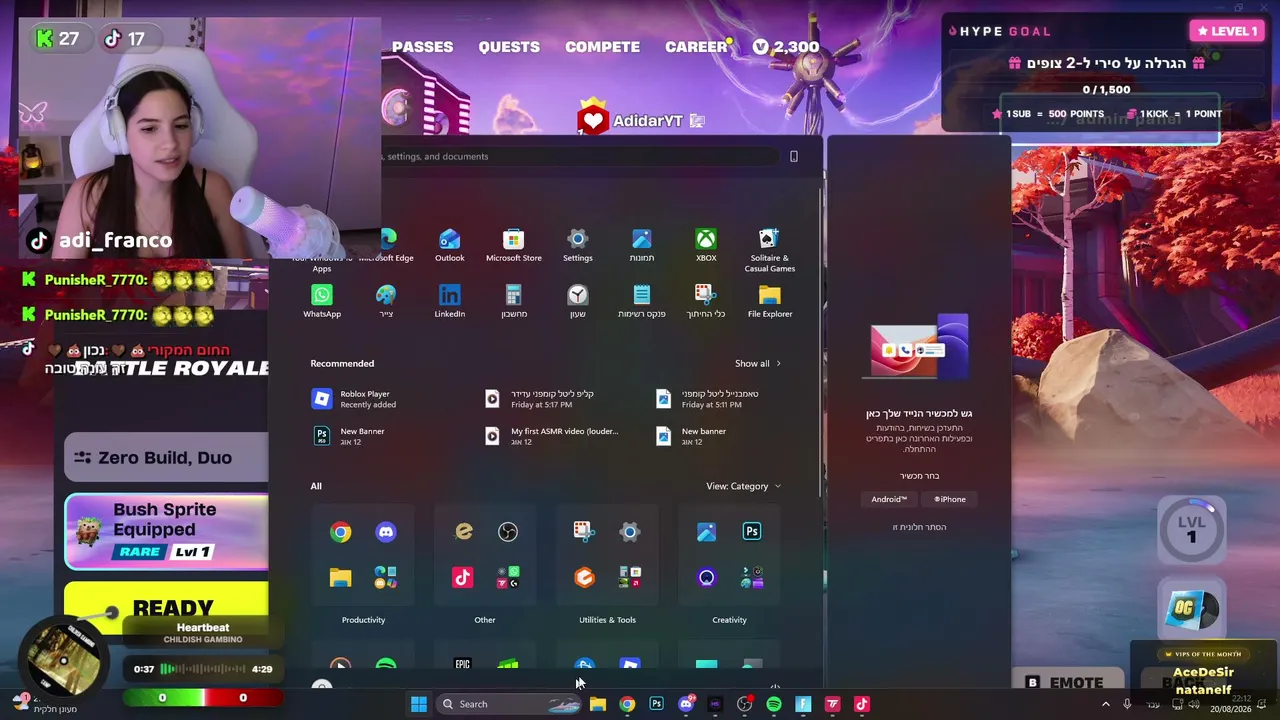1280x720 pixels.
Task: Open TikTok in the Other category
Action: [x=462, y=577]
